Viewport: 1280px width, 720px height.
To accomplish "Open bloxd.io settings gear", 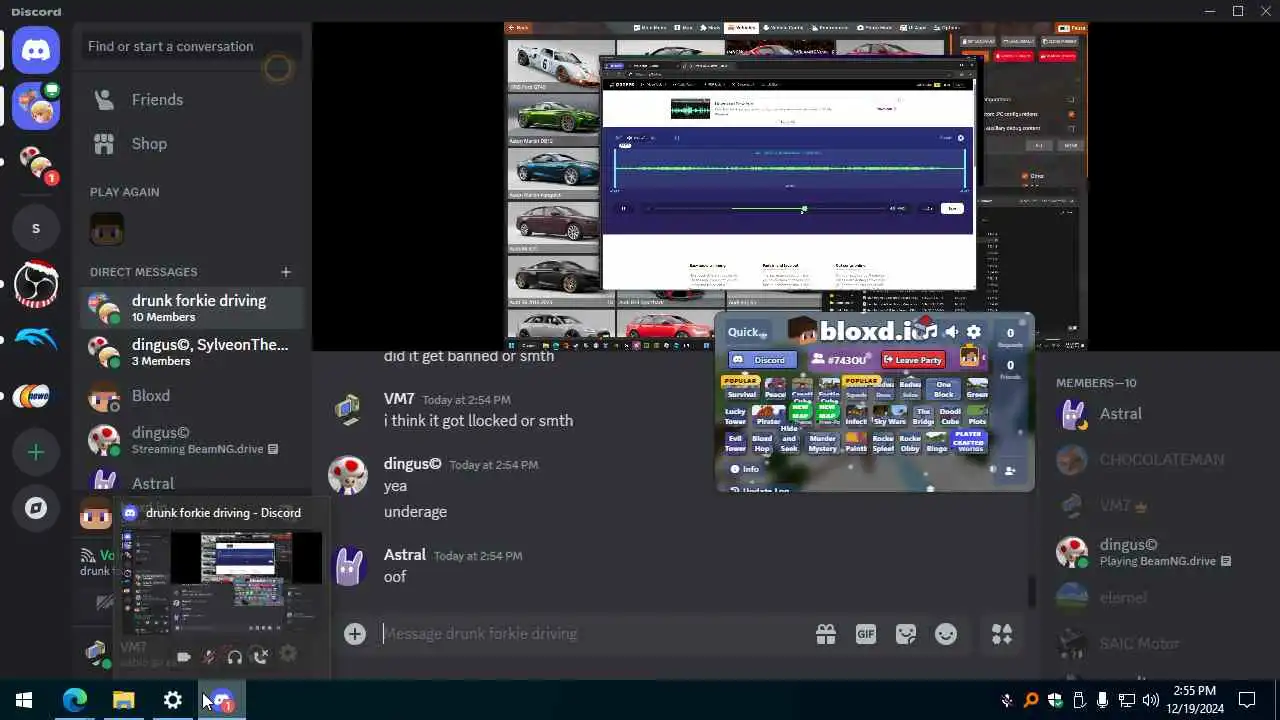I will [973, 332].
